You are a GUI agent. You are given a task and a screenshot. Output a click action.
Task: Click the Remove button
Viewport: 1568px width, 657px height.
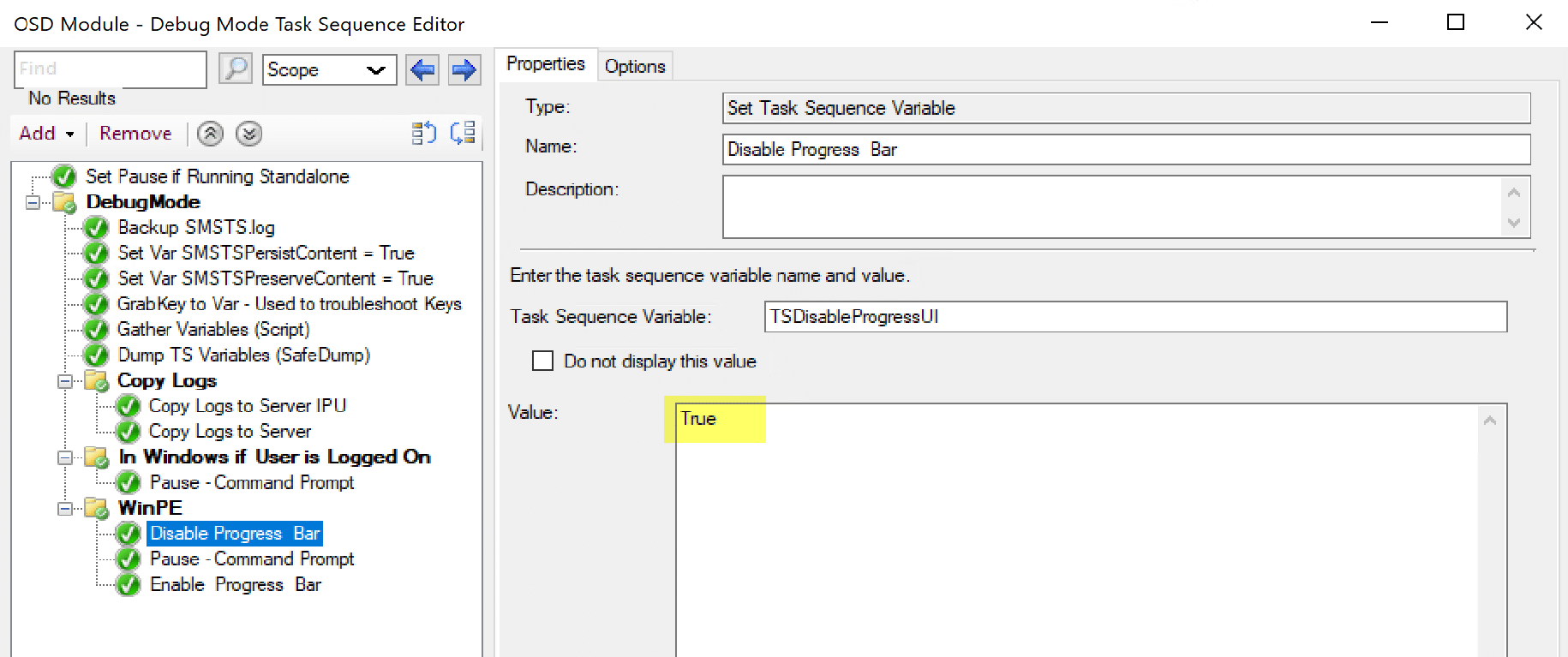tap(135, 134)
